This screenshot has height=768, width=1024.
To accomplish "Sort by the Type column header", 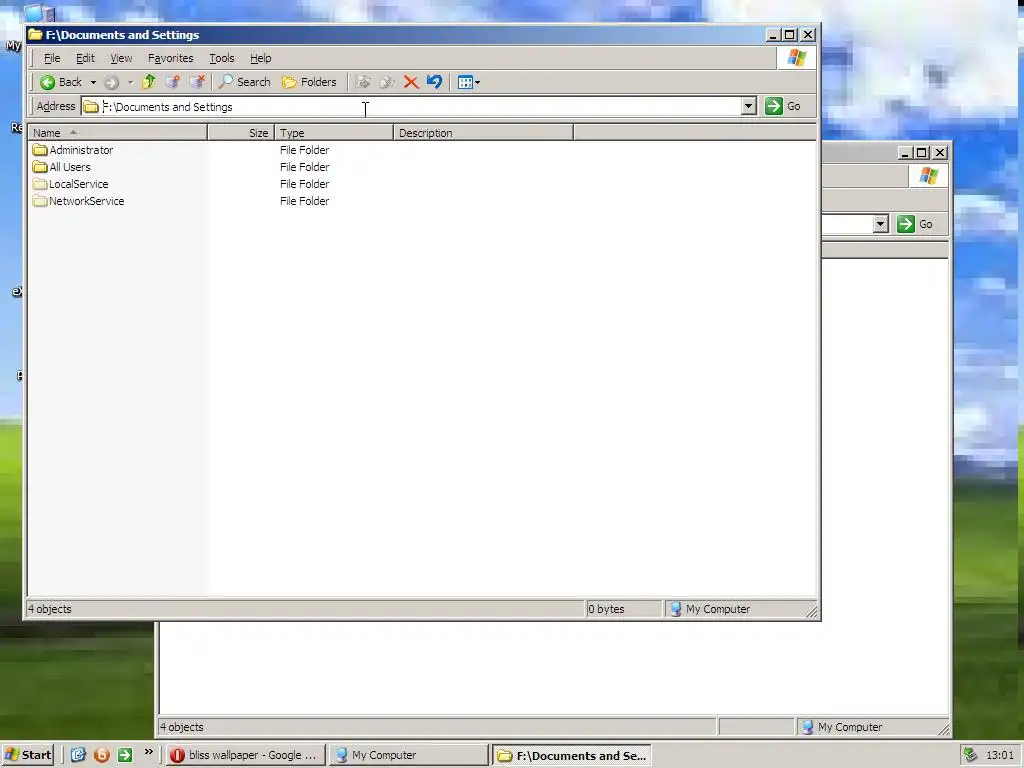I will 334,133.
